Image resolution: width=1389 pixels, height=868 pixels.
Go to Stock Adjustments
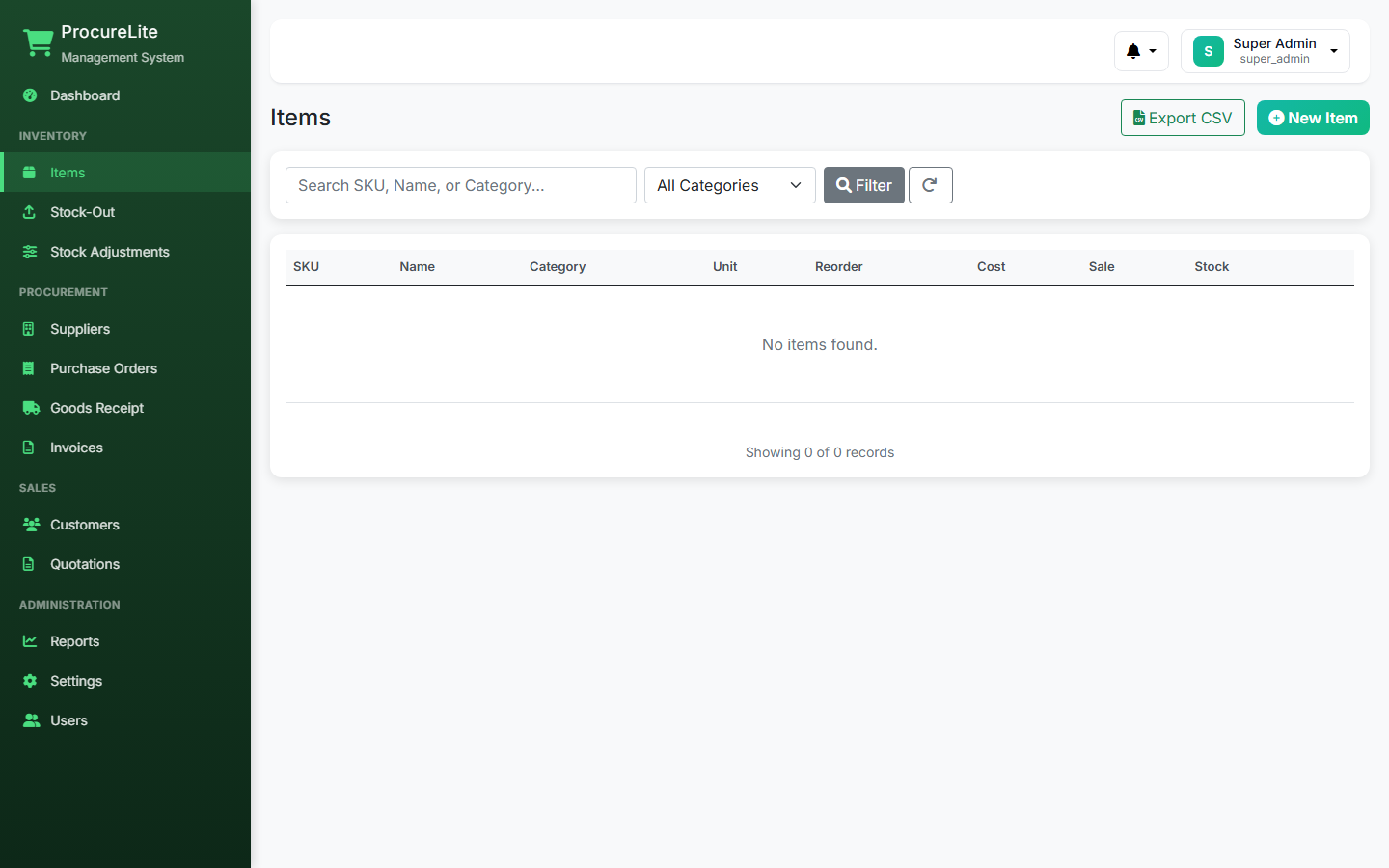(125, 252)
